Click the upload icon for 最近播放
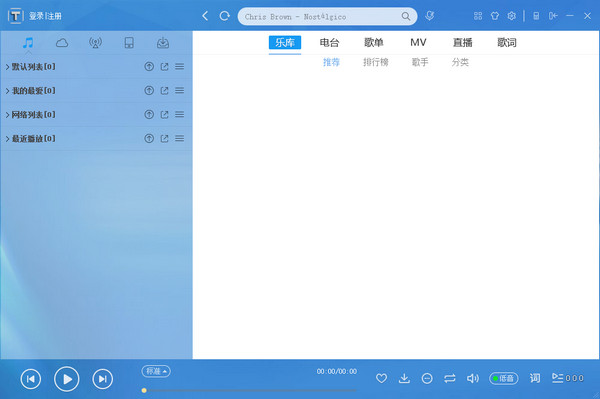The width and height of the screenshot is (600, 399). [x=149, y=138]
